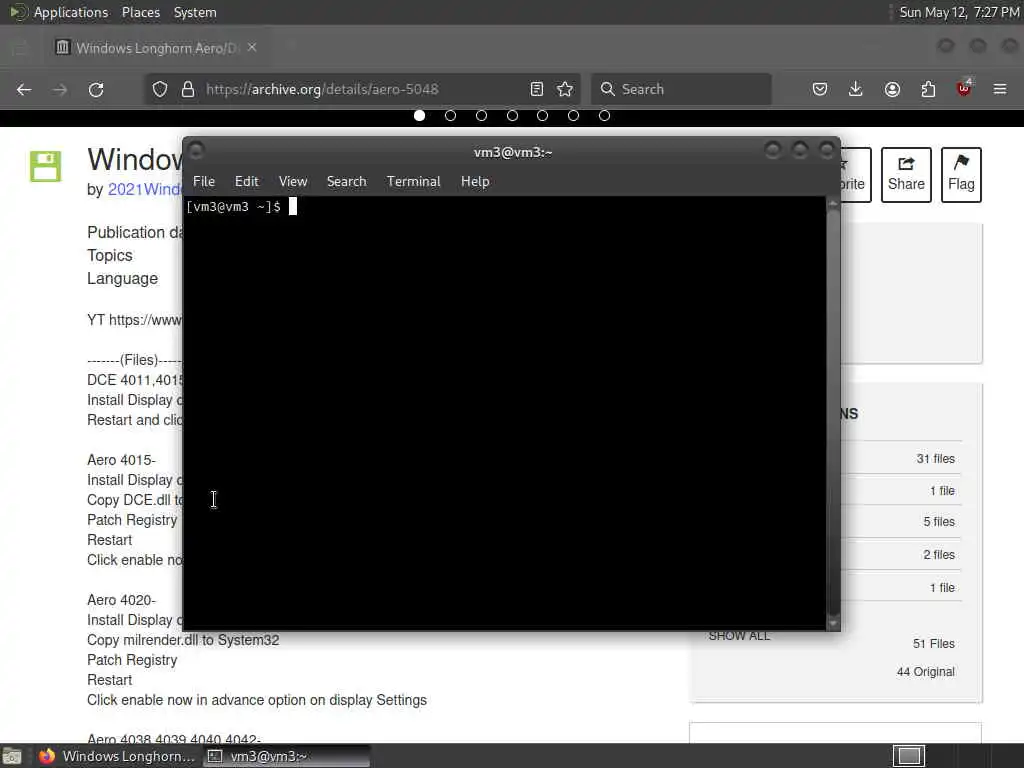The width and height of the screenshot is (1024, 768).
Task: Click the terminal vertical scrollbar
Action: tap(833, 411)
